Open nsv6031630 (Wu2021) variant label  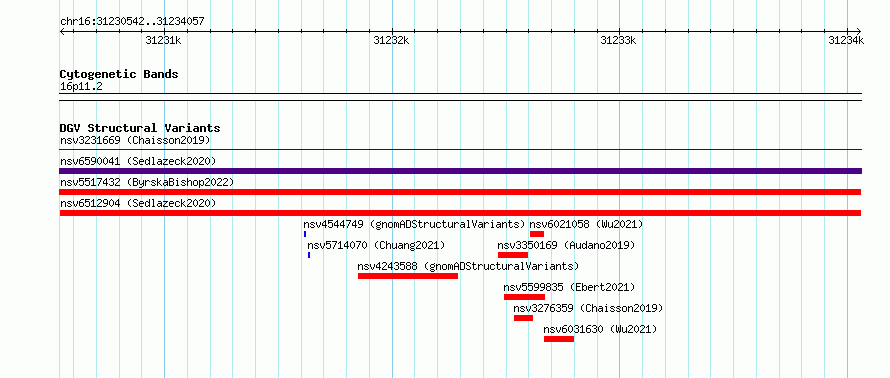(x=600, y=329)
